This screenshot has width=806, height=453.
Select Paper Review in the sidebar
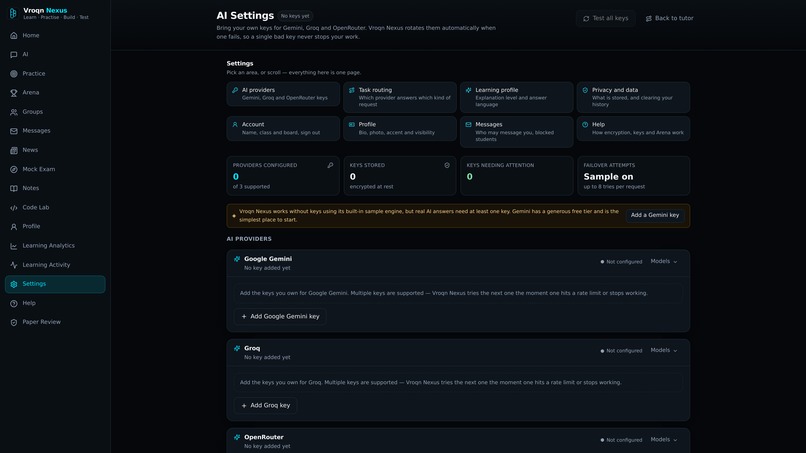coord(55,322)
